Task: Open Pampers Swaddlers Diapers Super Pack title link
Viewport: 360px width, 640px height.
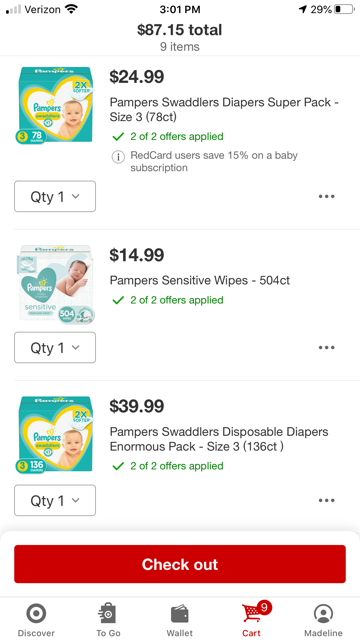Action: pos(224,109)
